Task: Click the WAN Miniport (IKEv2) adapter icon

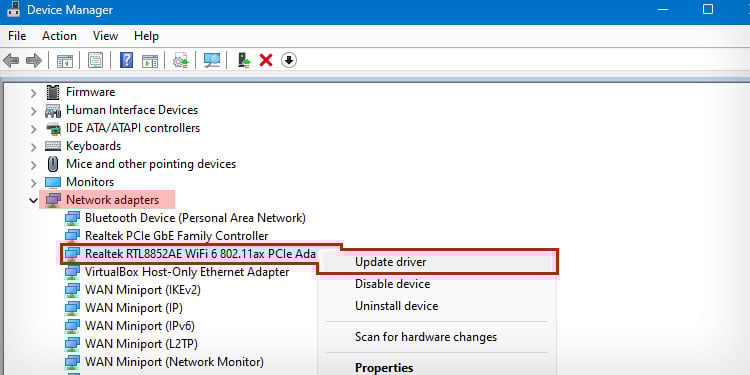Action: pos(72,290)
